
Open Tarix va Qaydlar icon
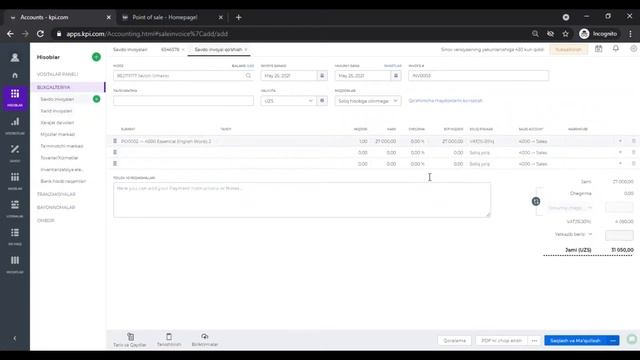click(x=130, y=337)
